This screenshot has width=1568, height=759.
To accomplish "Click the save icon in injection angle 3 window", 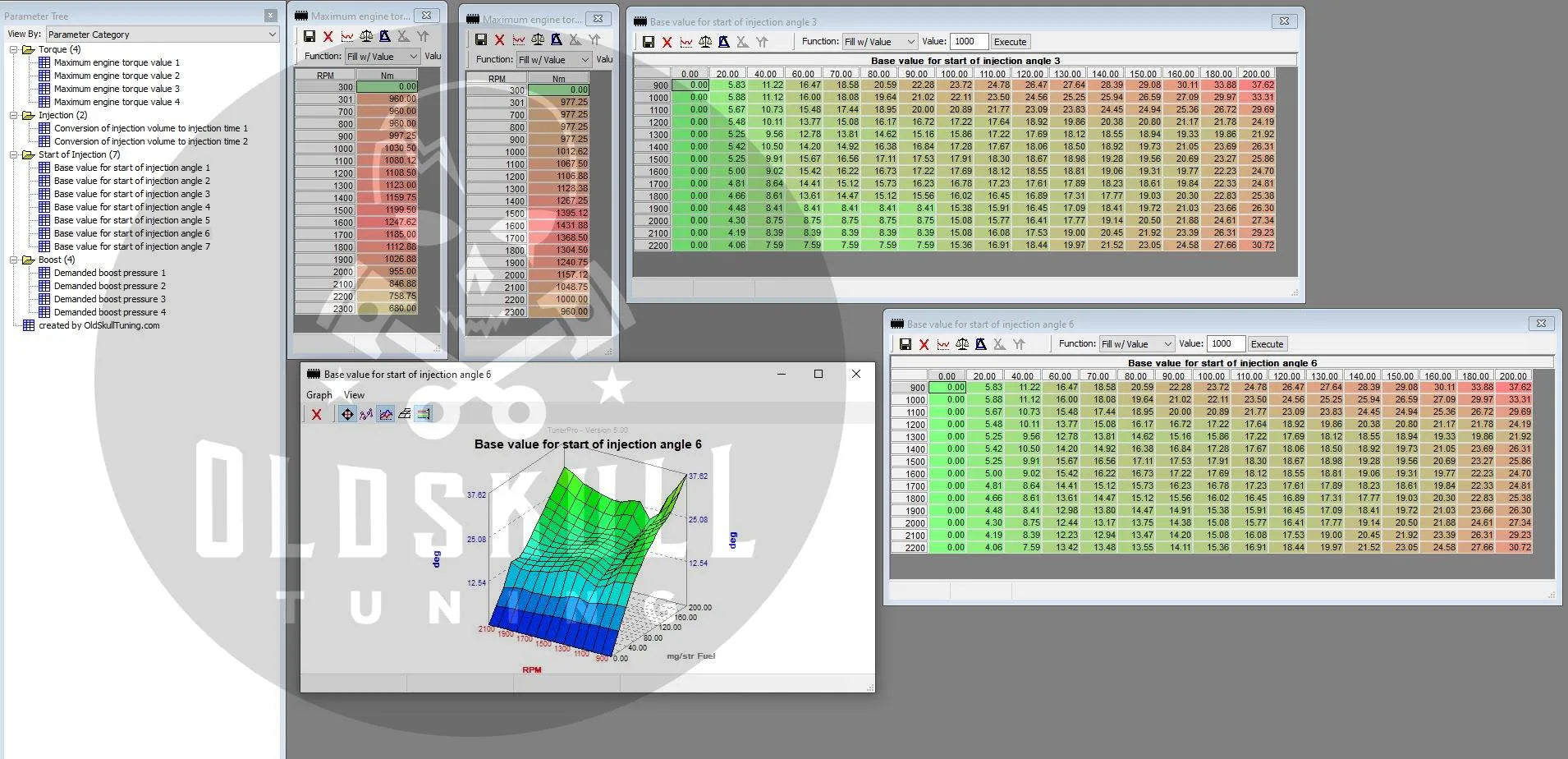I will tap(649, 42).
